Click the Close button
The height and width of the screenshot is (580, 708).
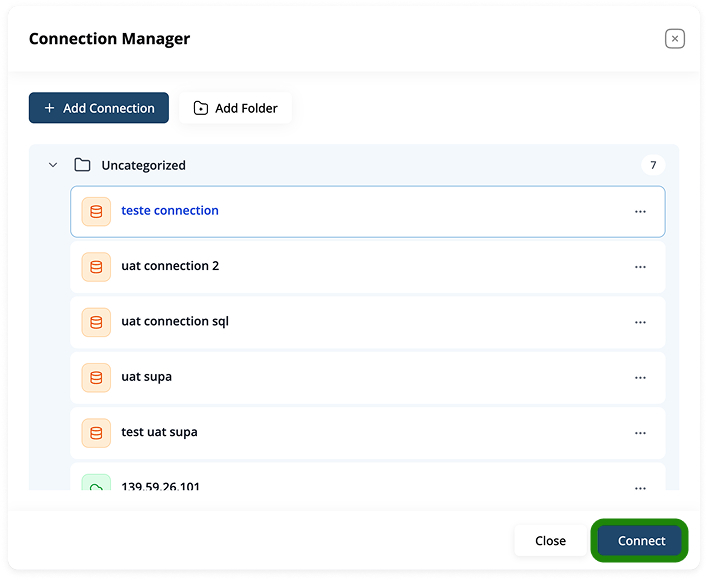pos(550,540)
